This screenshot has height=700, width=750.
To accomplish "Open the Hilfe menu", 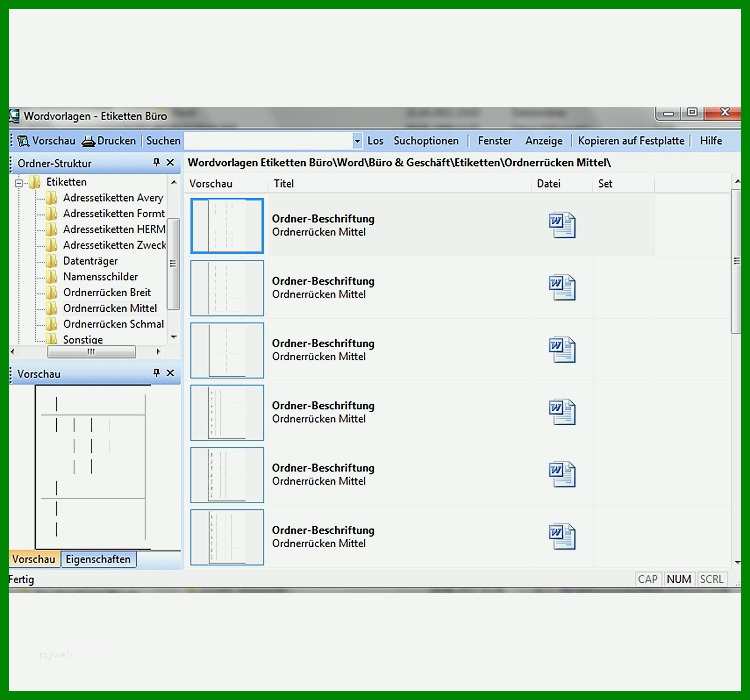I will pos(711,141).
